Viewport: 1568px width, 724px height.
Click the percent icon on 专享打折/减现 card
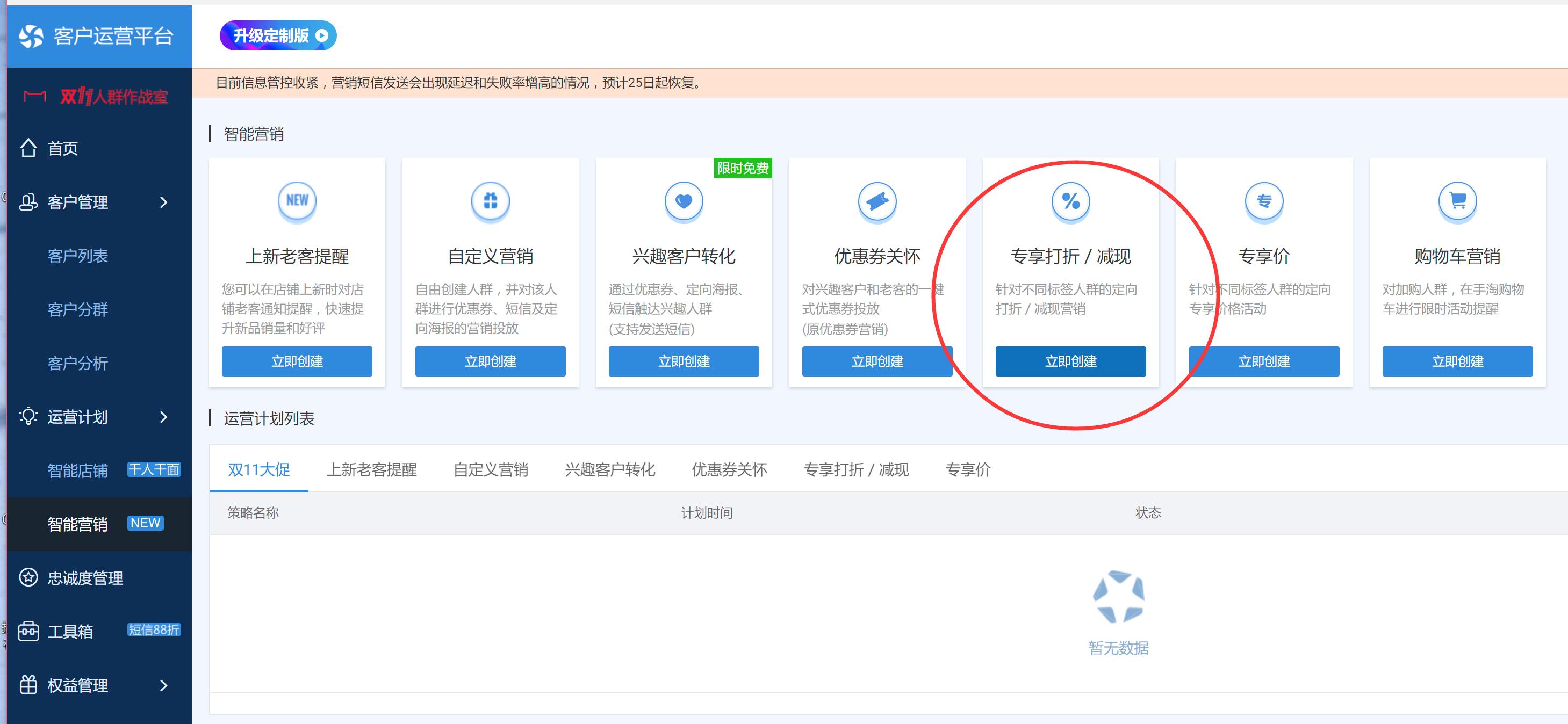pyautogui.click(x=1071, y=201)
